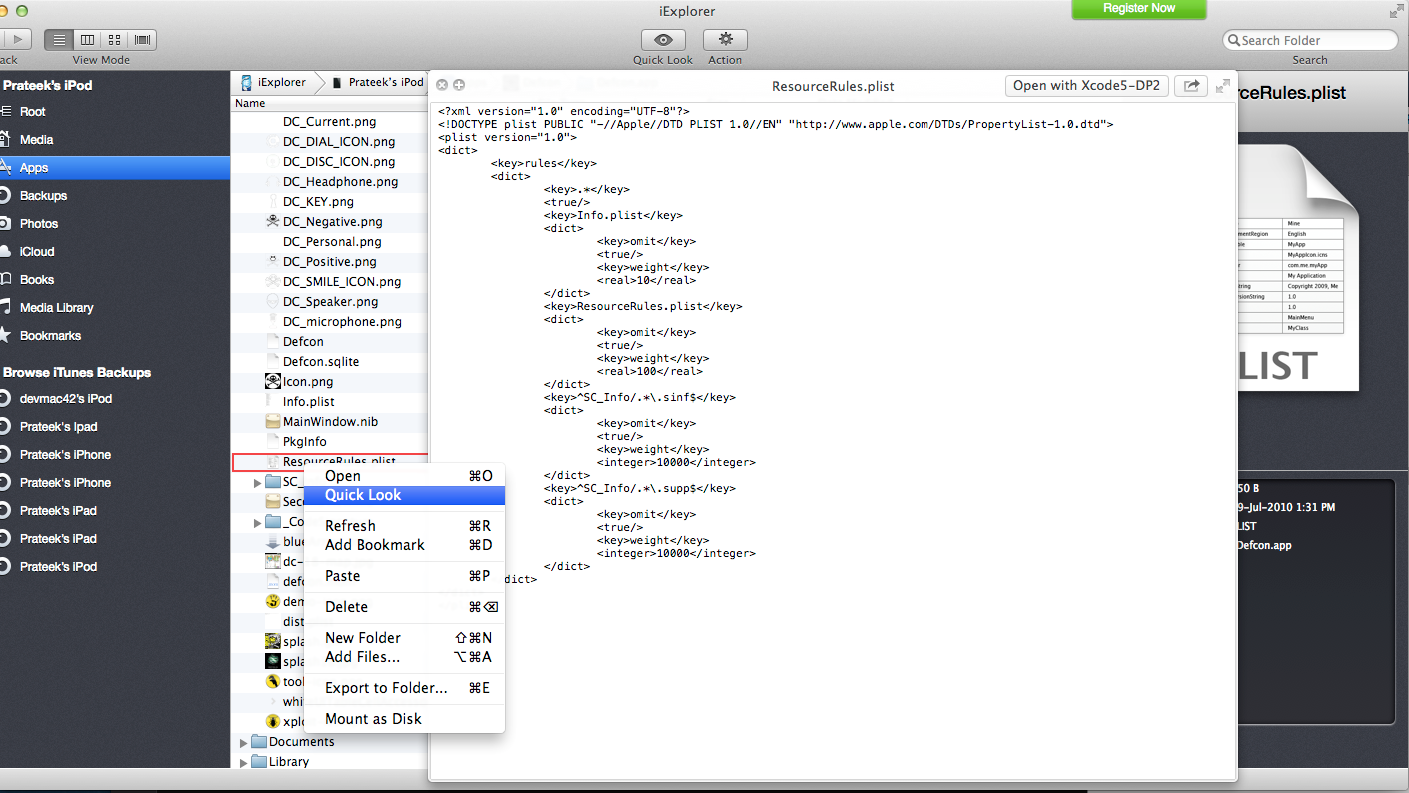Select Photos in the sidebar
The height and width of the screenshot is (793, 1409).
[x=39, y=224]
